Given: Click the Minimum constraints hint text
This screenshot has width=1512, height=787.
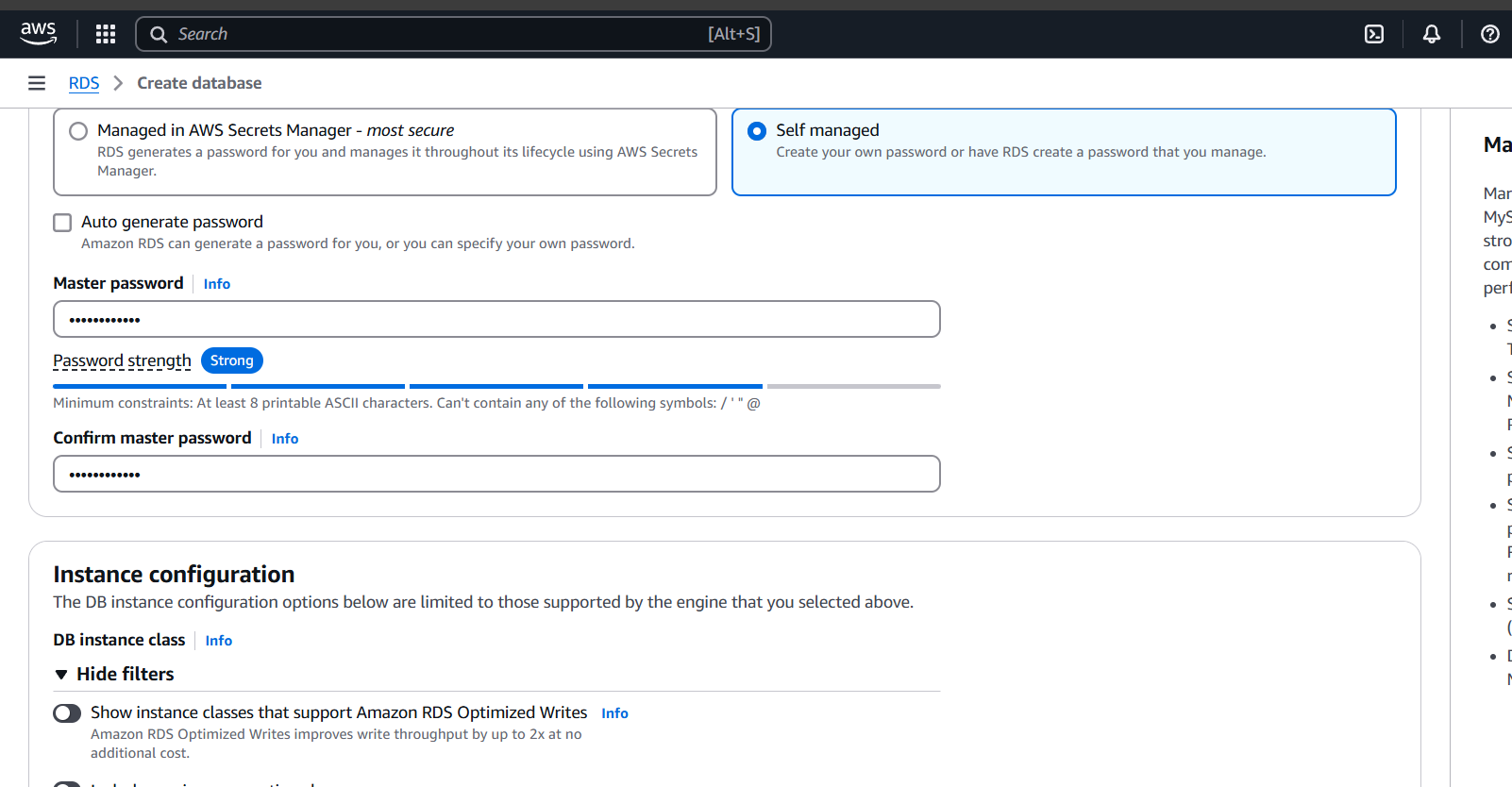Looking at the screenshot, I should pos(407,403).
